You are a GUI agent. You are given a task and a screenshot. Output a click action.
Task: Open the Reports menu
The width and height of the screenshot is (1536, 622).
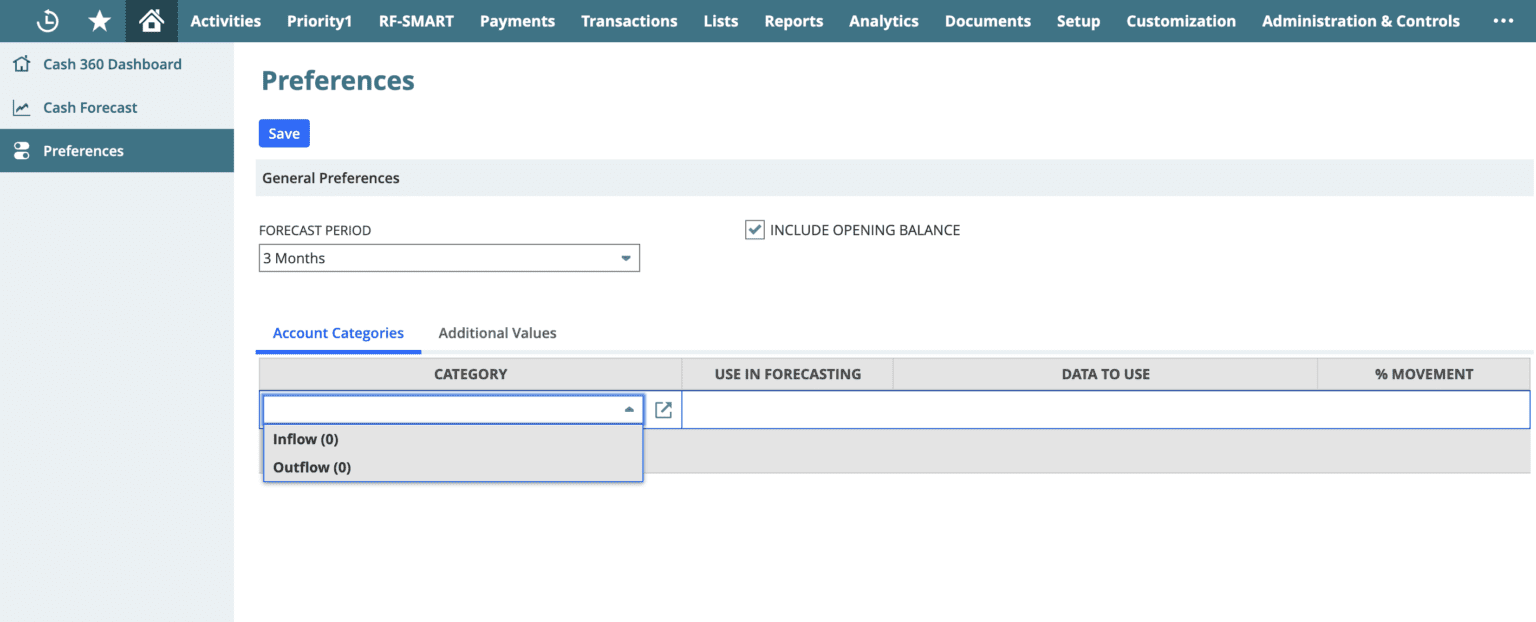pyautogui.click(x=793, y=21)
